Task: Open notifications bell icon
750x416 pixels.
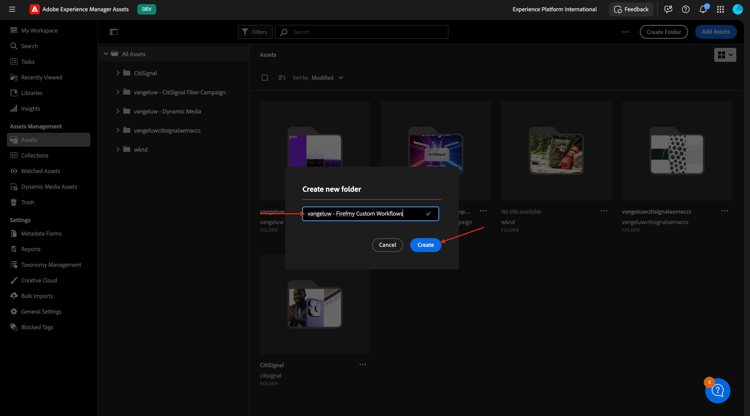Action: (x=703, y=9)
